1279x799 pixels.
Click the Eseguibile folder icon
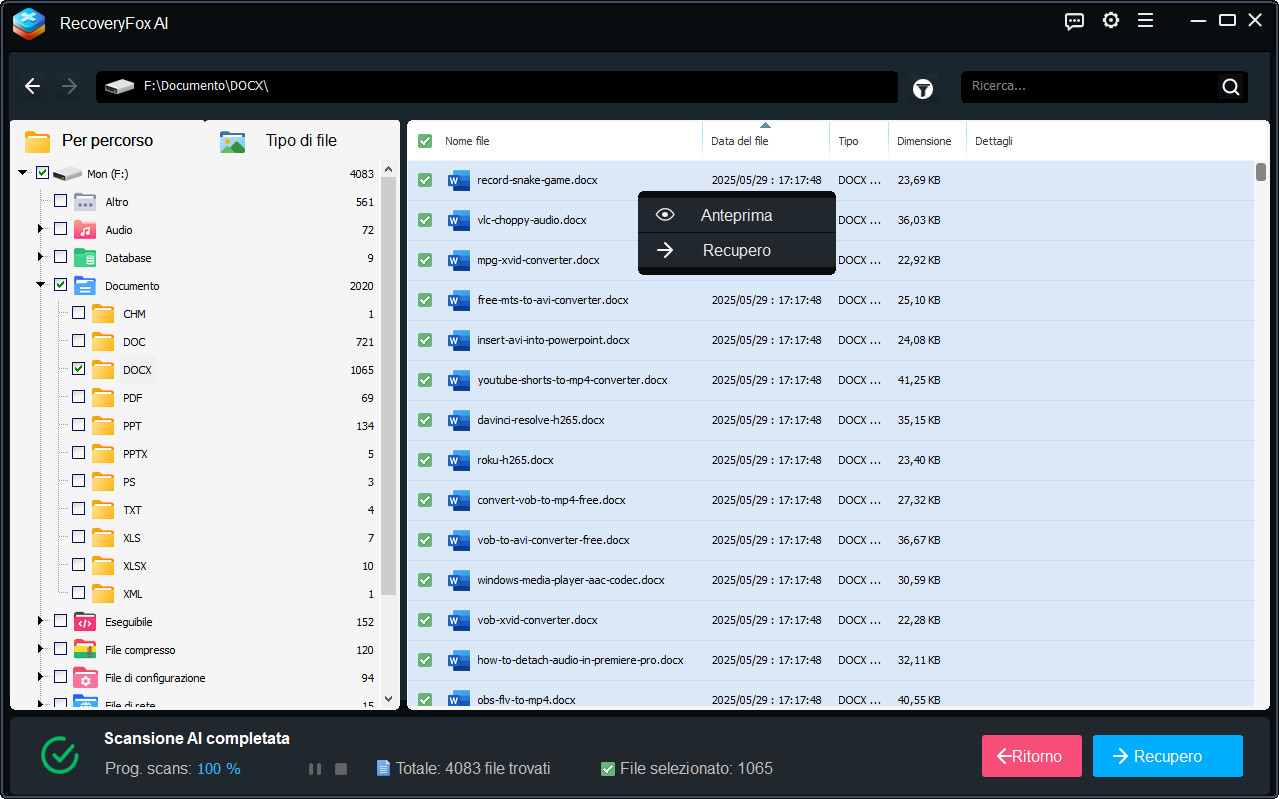pyautogui.click(x=85, y=622)
